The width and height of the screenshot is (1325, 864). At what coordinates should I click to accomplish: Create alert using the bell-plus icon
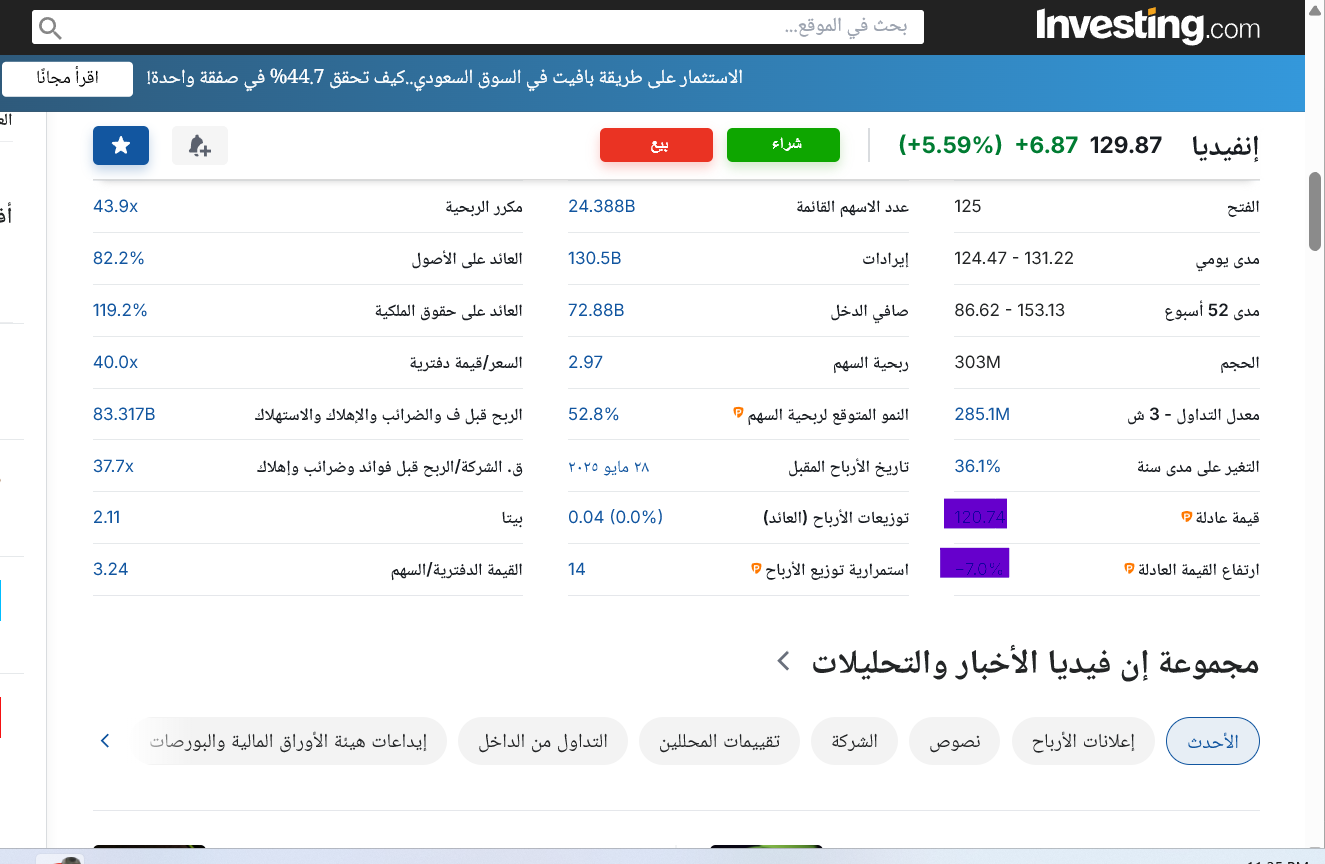pyautogui.click(x=200, y=146)
